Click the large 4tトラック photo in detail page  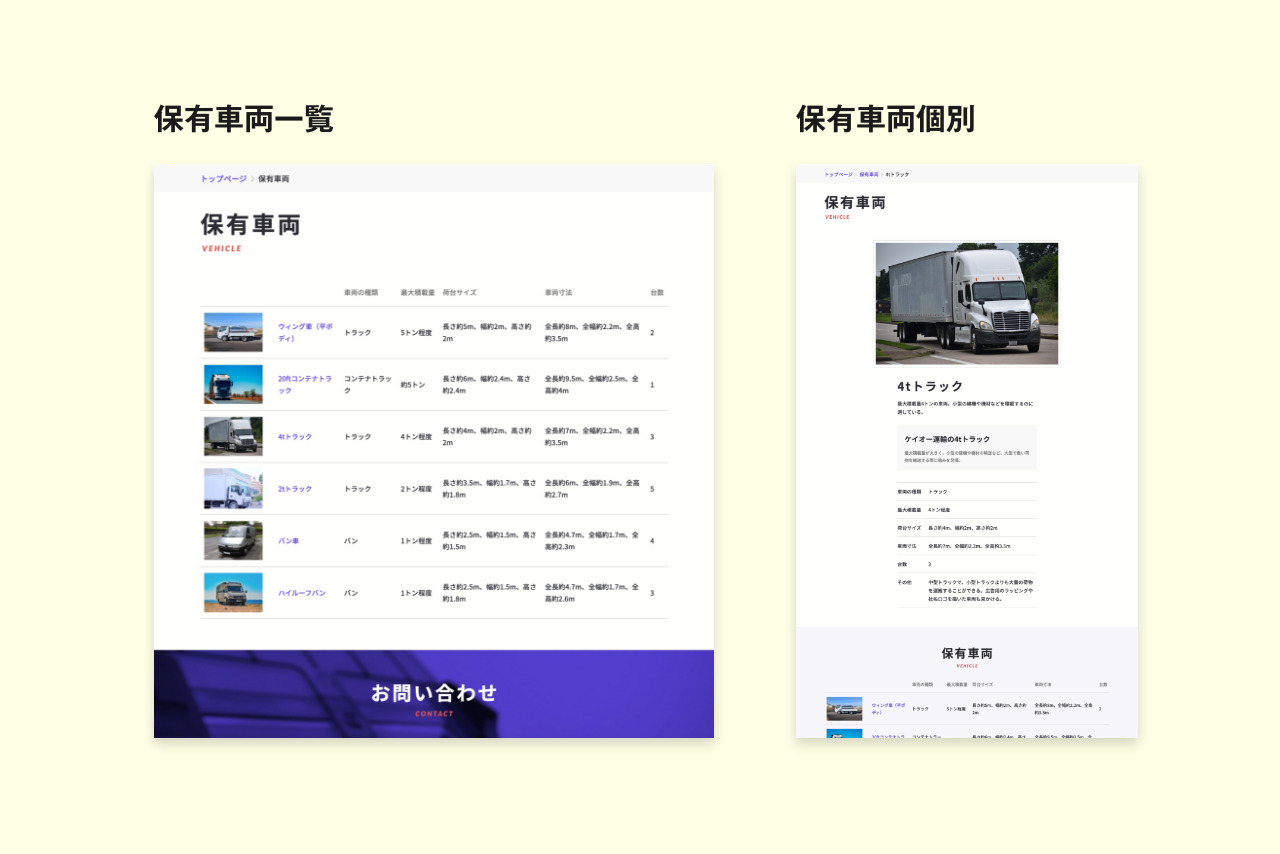[966, 303]
